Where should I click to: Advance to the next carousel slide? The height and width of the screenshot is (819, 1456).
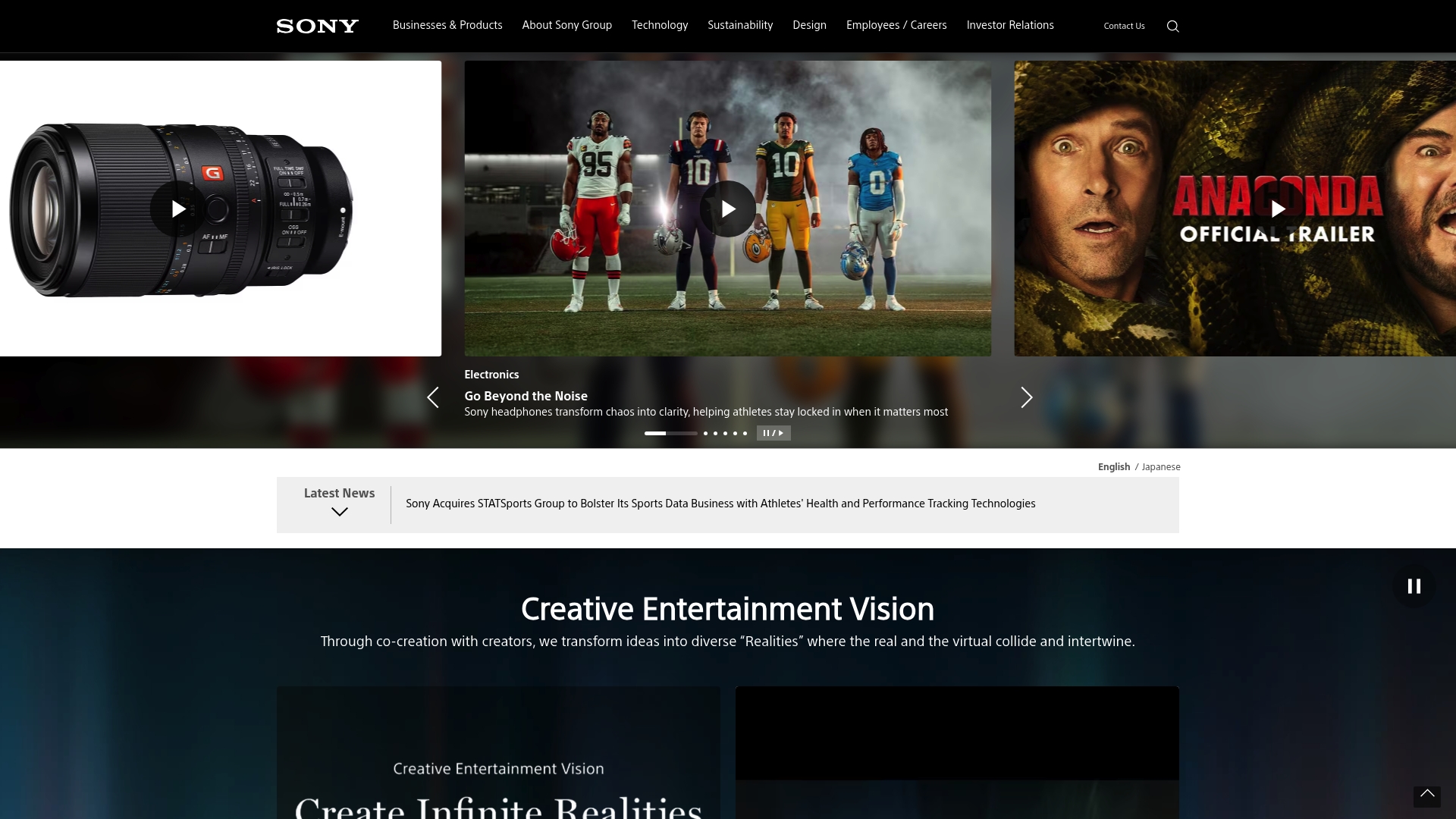[1026, 397]
